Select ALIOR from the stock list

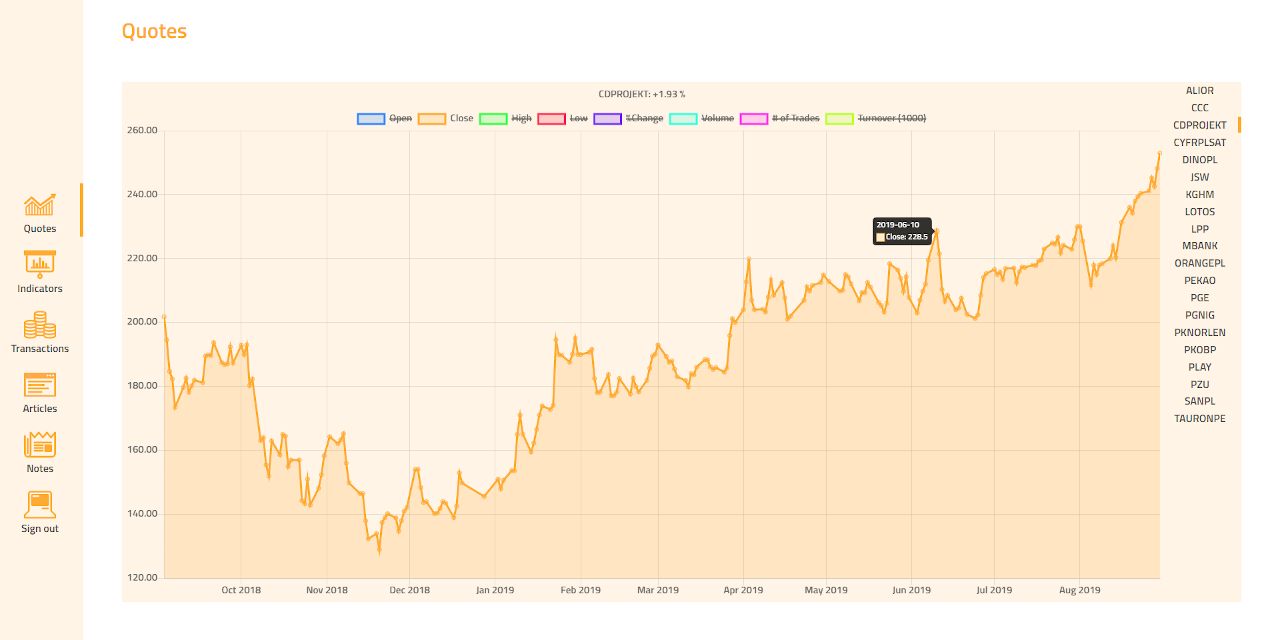click(x=1200, y=91)
